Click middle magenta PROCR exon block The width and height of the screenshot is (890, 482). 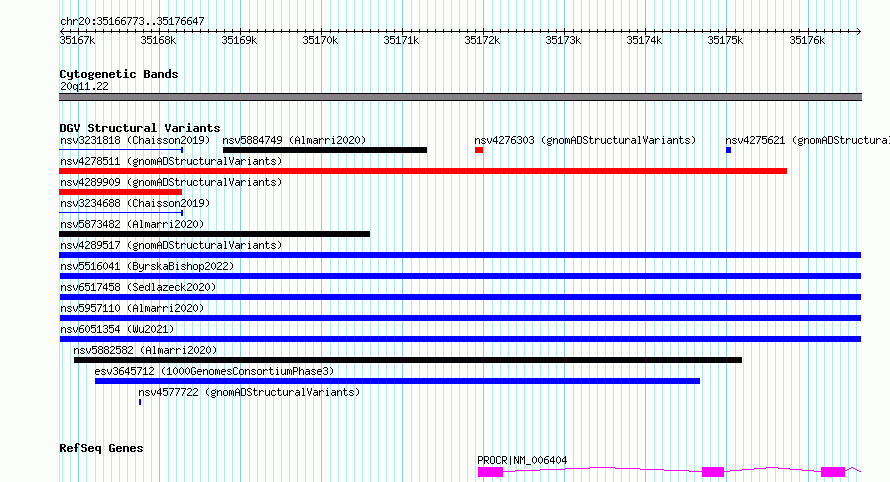(713, 472)
